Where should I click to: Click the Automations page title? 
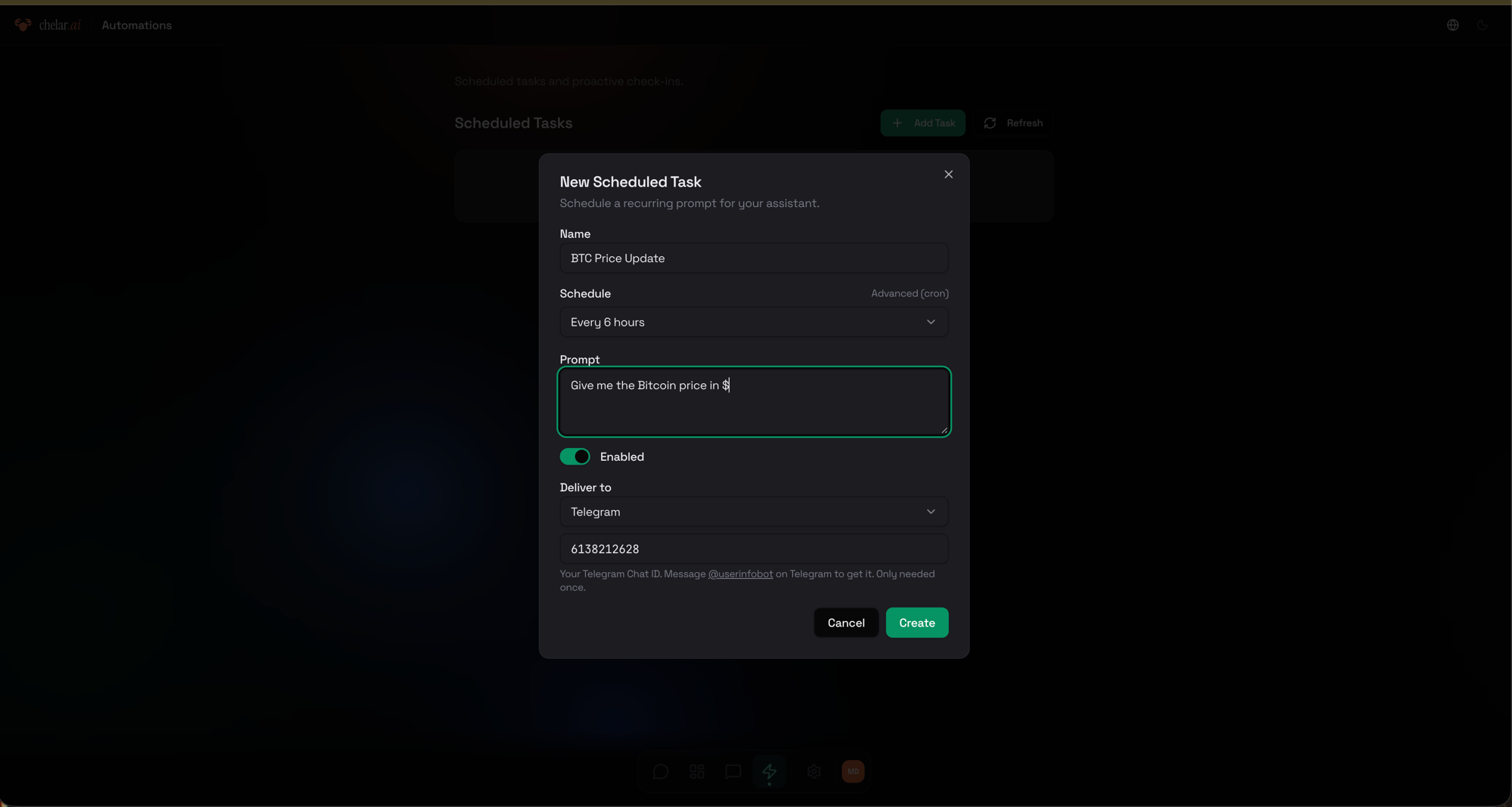tap(137, 25)
